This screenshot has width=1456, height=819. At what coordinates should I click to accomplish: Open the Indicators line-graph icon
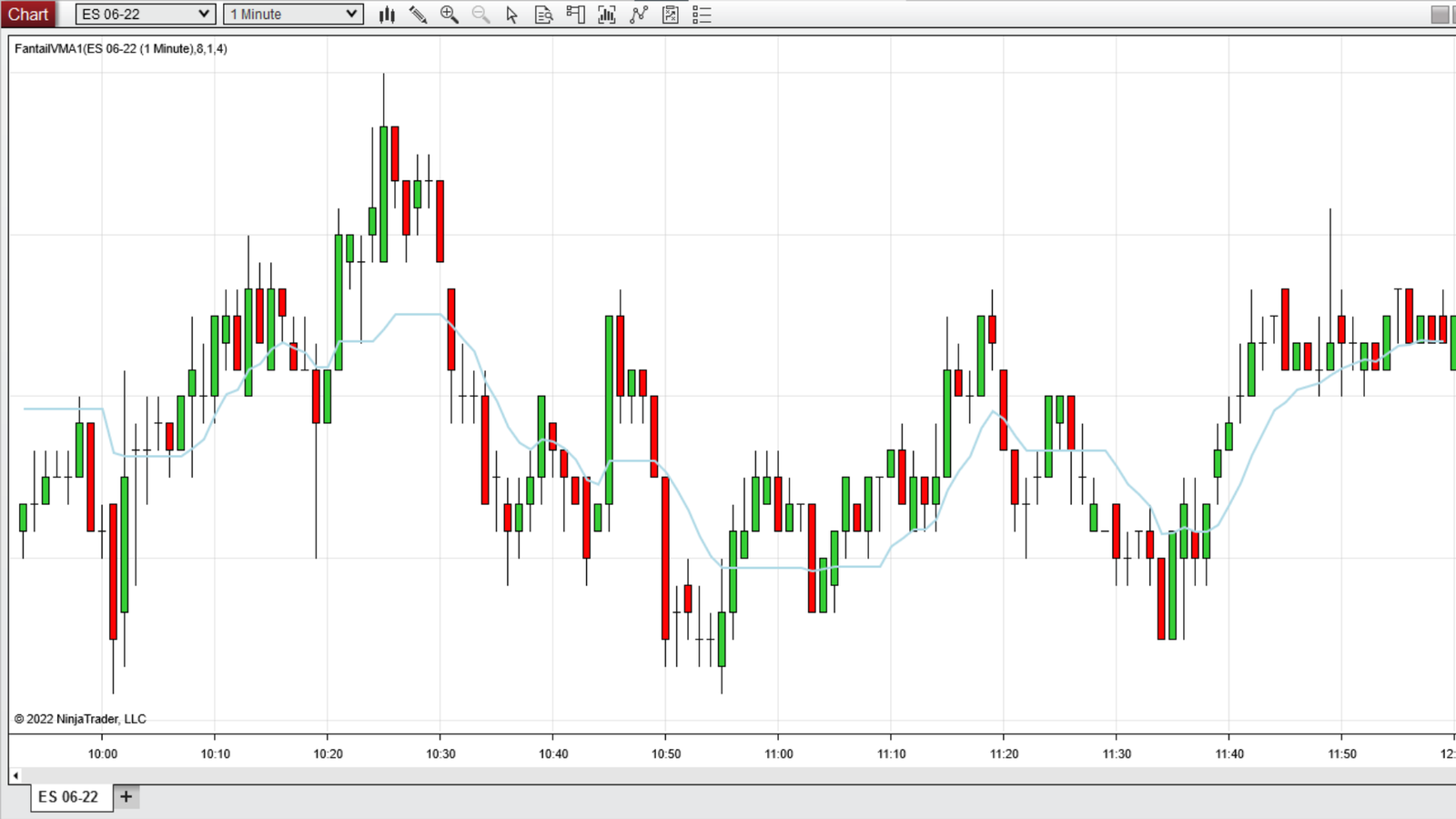coord(639,15)
